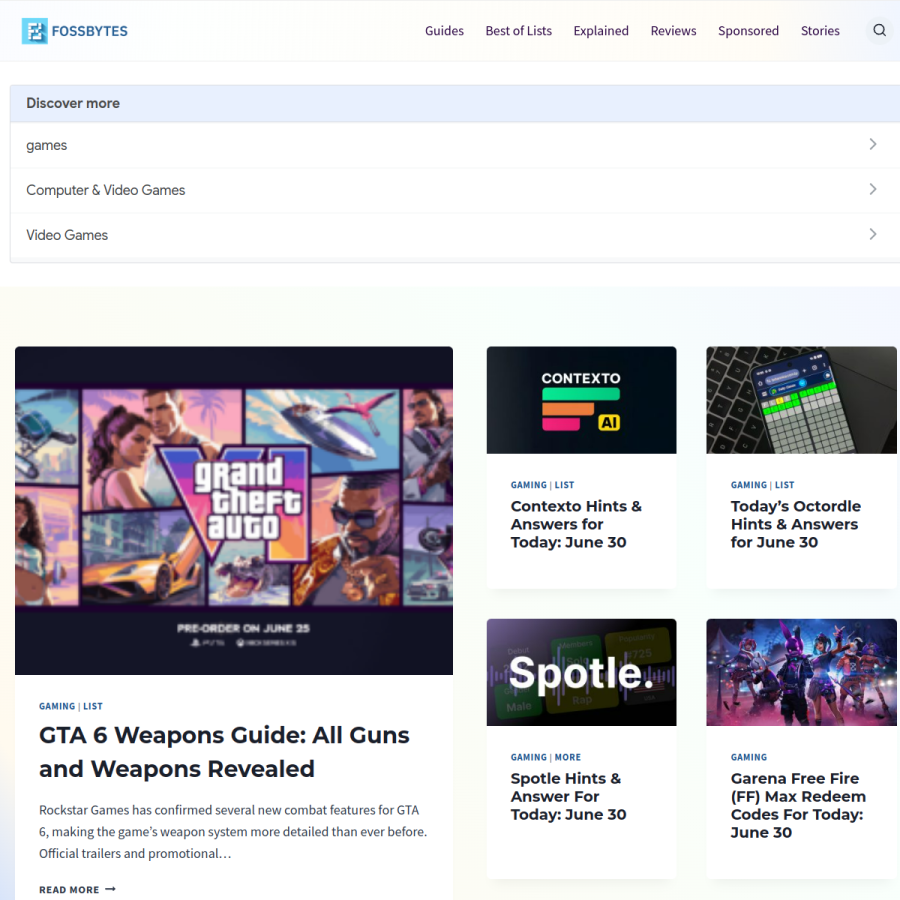Open the Best of Lists menu
The width and height of the screenshot is (900, 900).
pyautogui.click(x=518, y=31)
